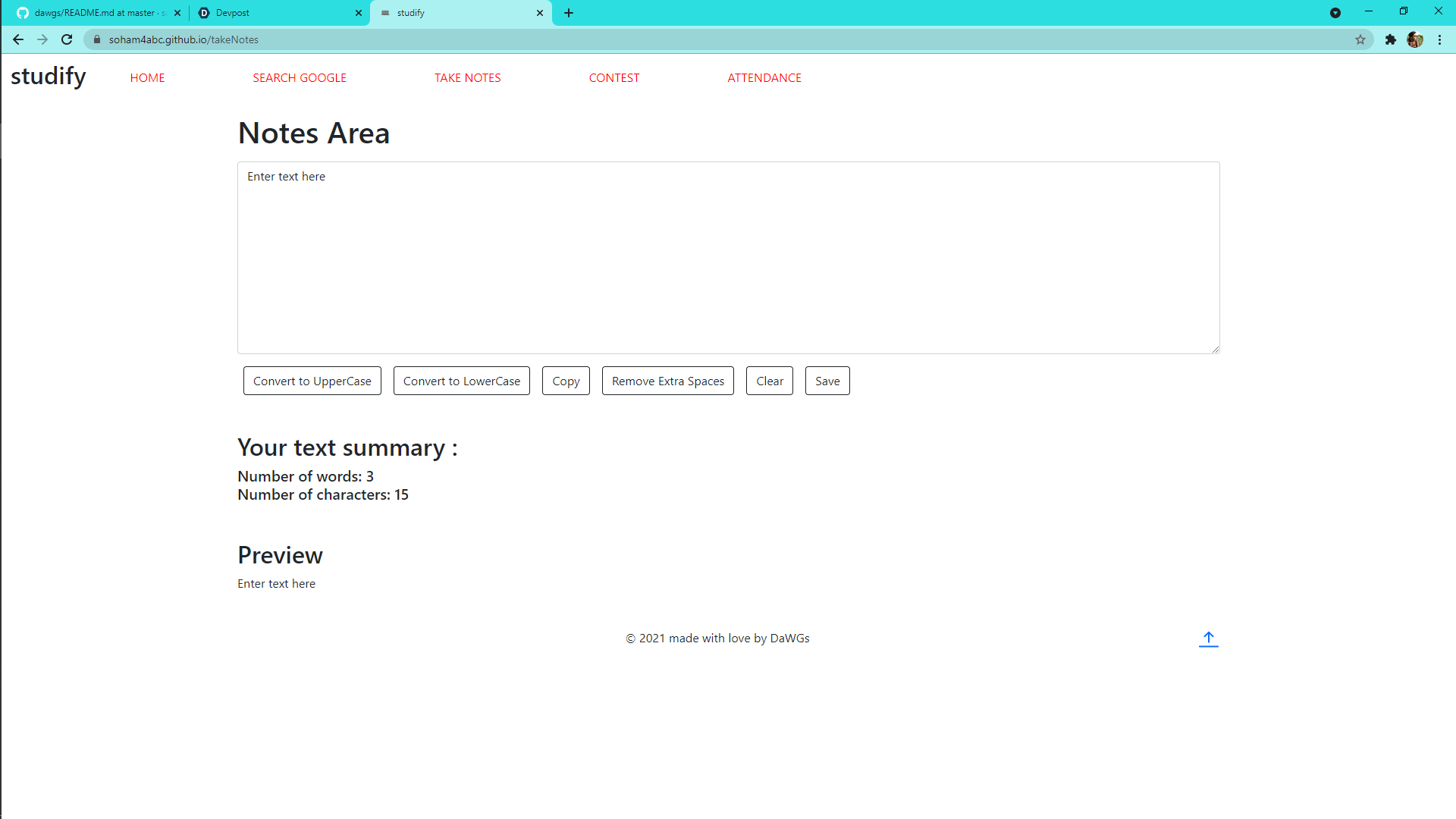Click the tab search dropdown arrow
This screenshot has width=1456, height=819.
[x=1335, y=13]
